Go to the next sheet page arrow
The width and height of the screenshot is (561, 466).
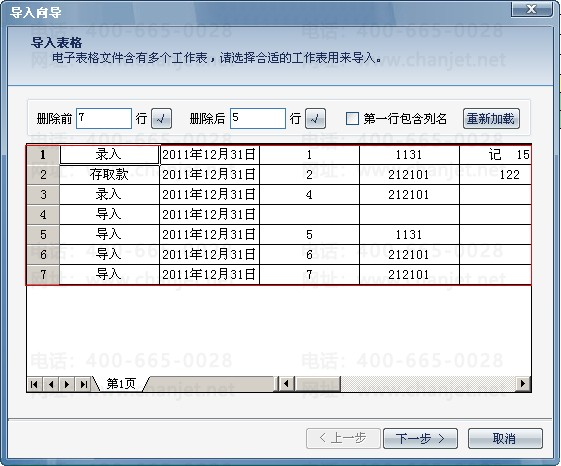pyautogui.click(x=67, y=384)
